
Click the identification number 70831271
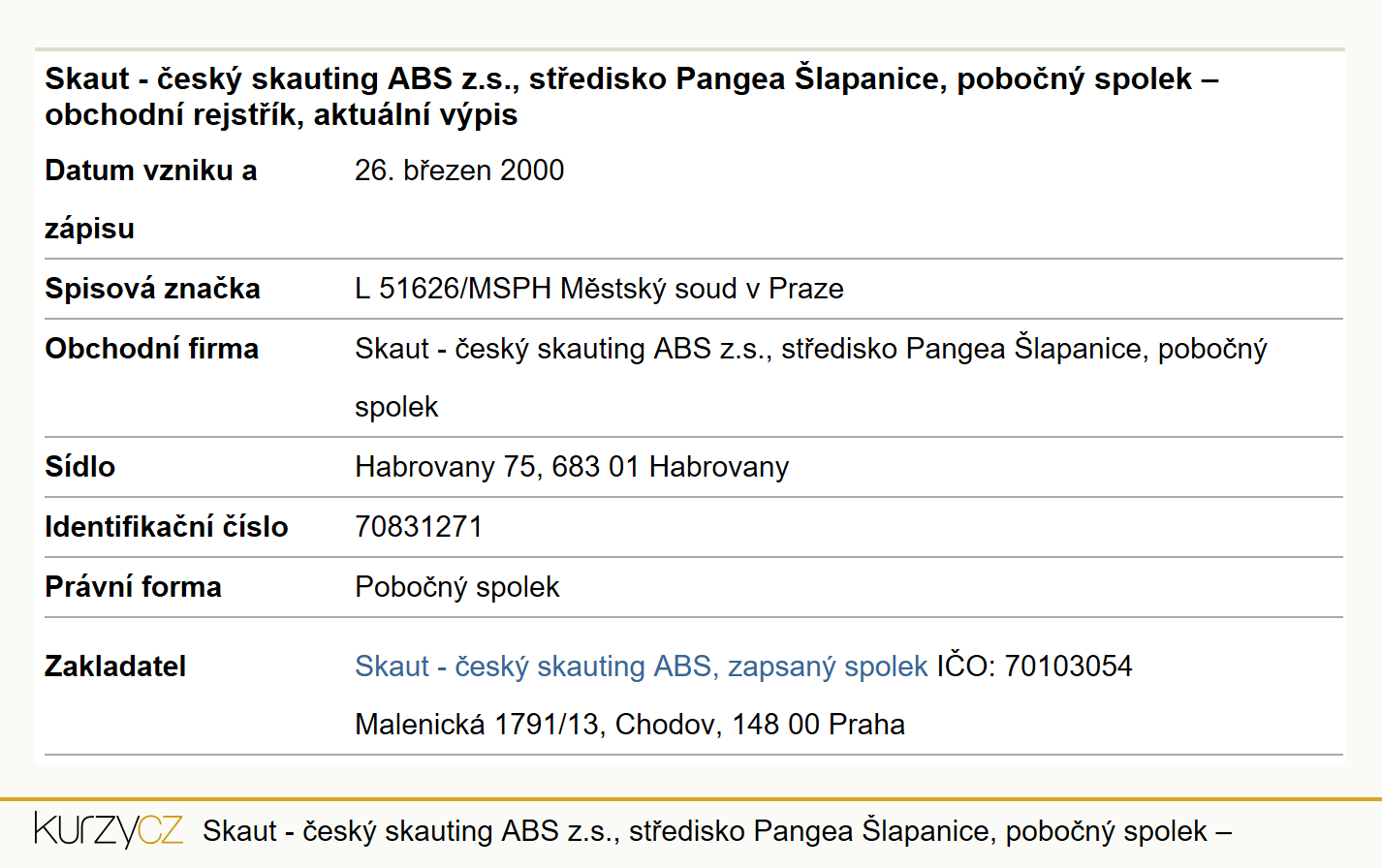tap(419, 527)
